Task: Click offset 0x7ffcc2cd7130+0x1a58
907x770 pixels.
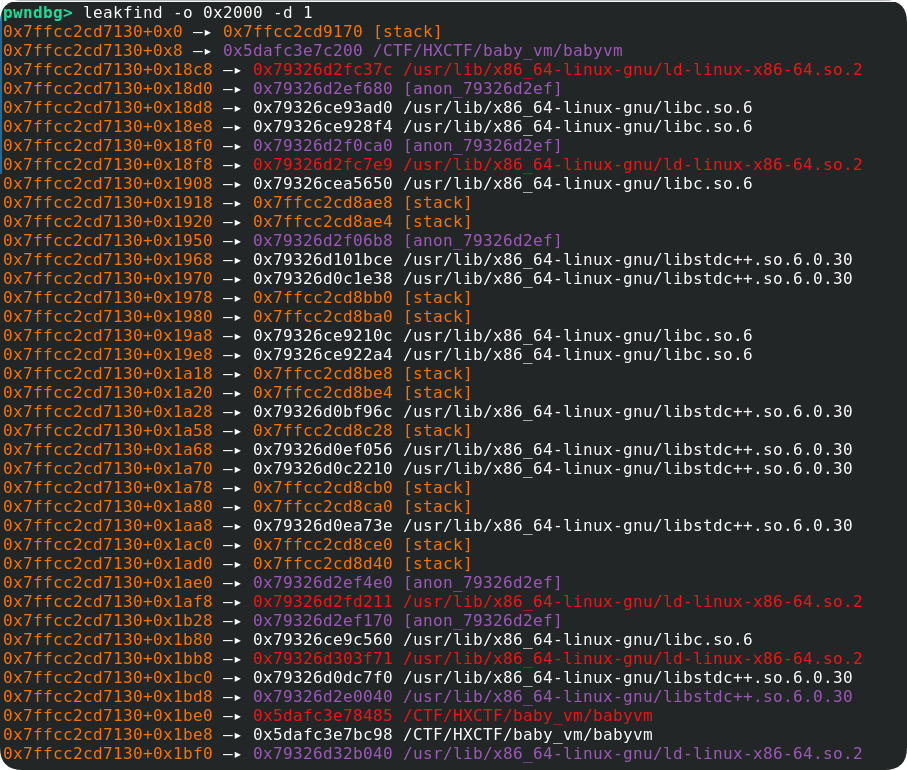Action: (108, 430)
